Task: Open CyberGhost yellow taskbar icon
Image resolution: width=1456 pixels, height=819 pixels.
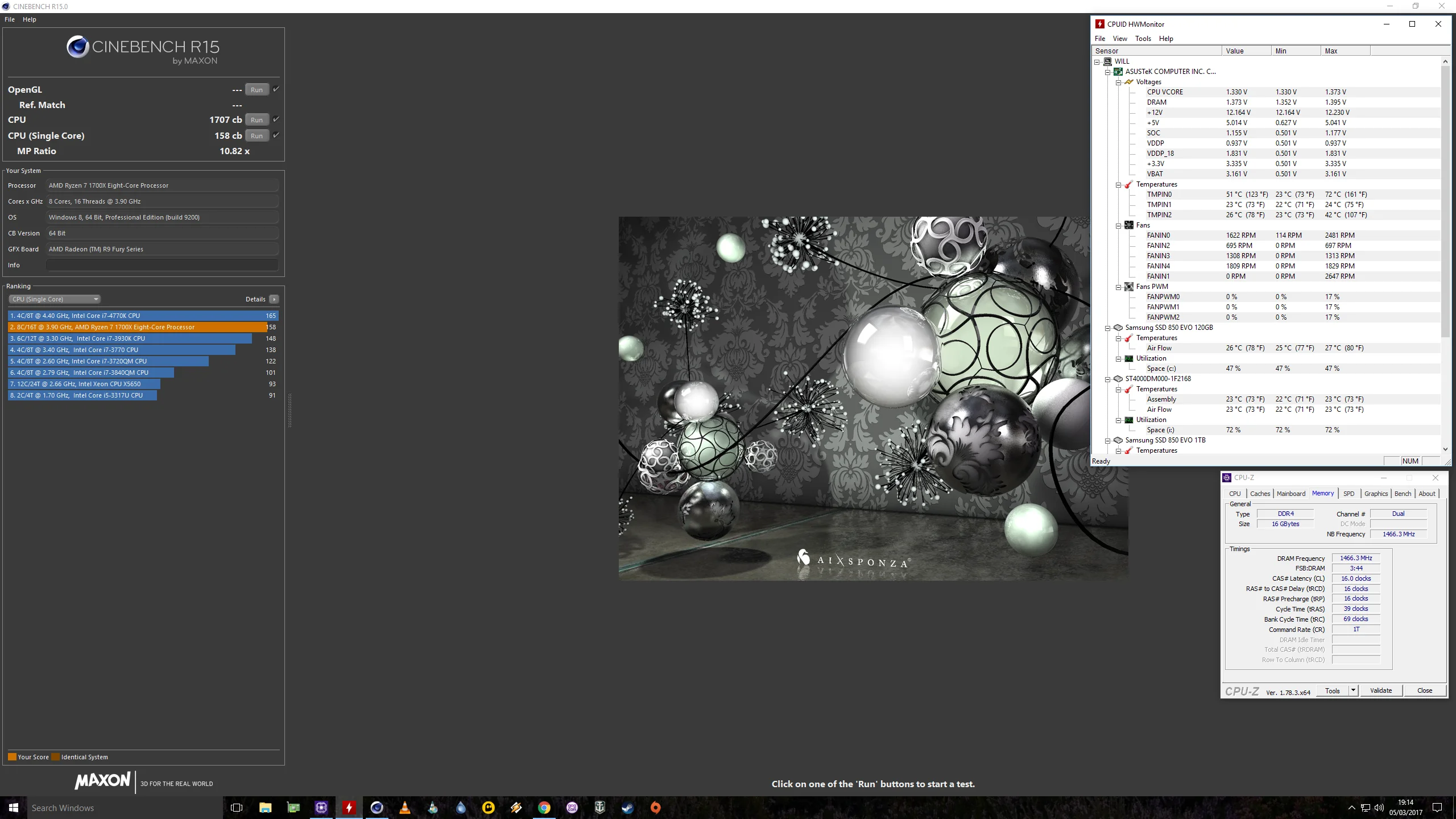Action: click(489, 808)
